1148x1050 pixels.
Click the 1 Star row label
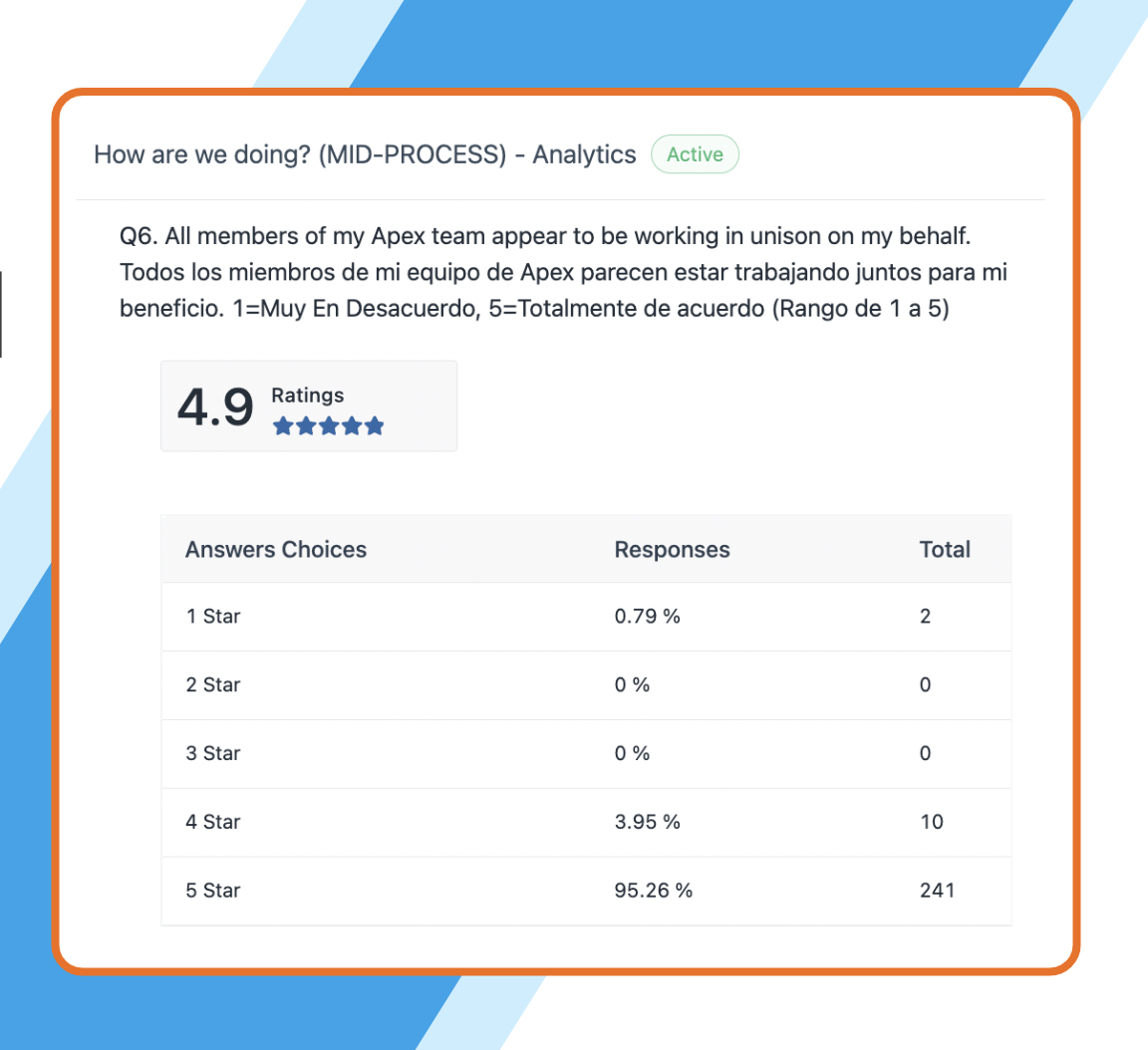[x=213, y=616]
